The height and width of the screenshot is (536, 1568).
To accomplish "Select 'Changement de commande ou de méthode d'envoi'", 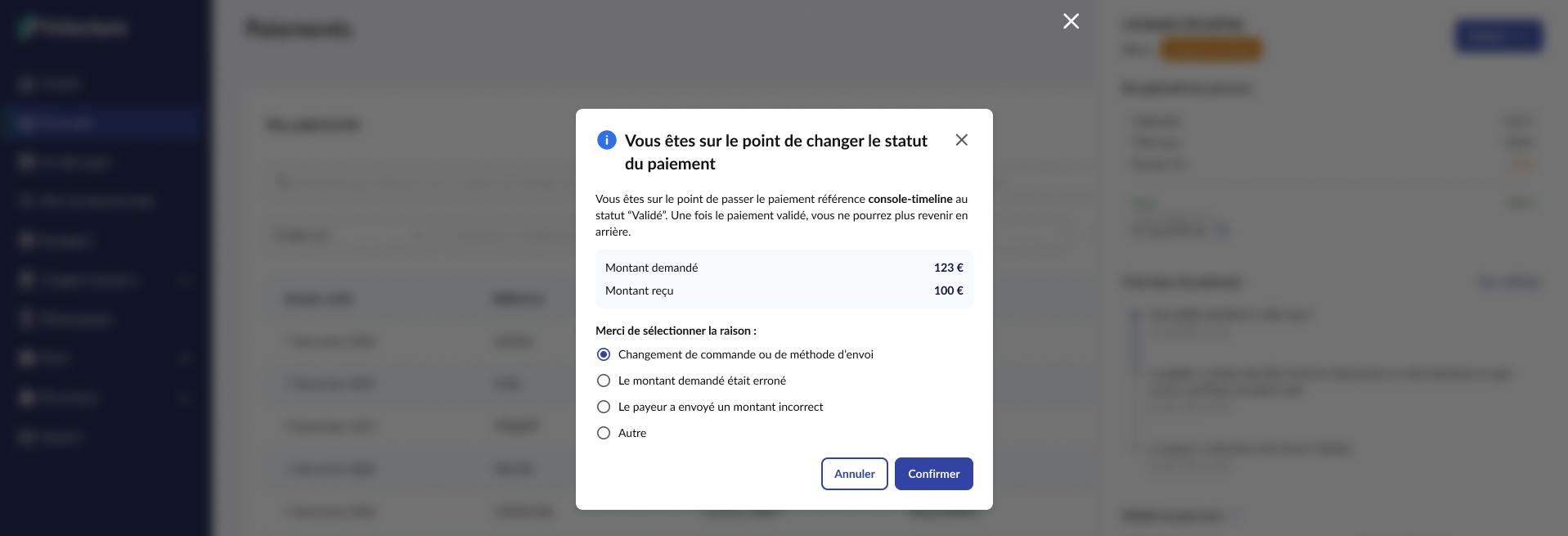I will 604,354.
